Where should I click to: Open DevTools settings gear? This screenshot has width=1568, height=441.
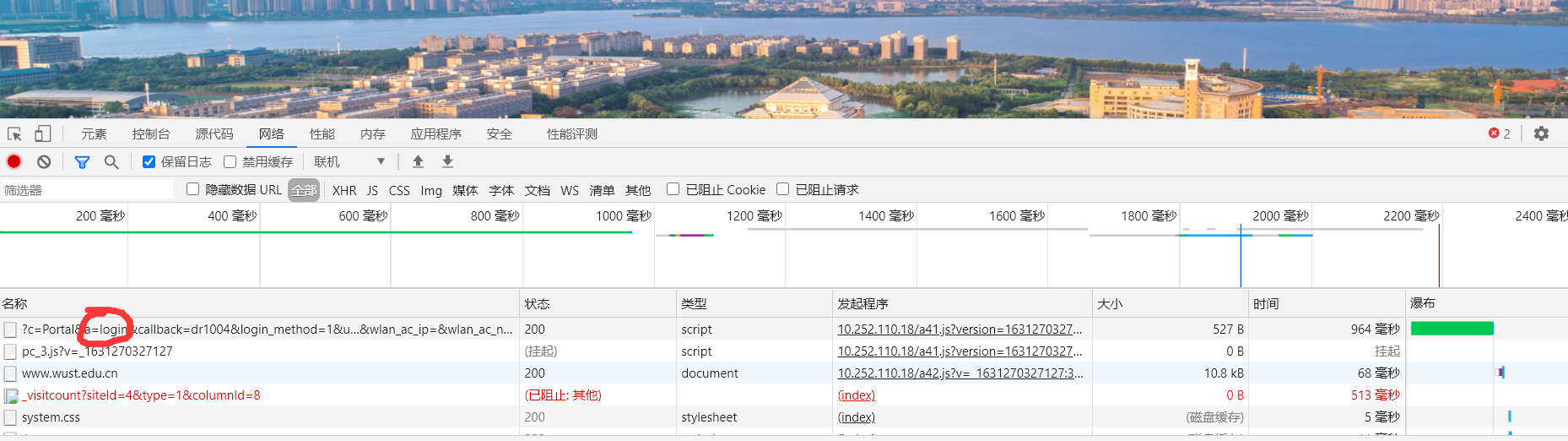(x=1541, y=133)
